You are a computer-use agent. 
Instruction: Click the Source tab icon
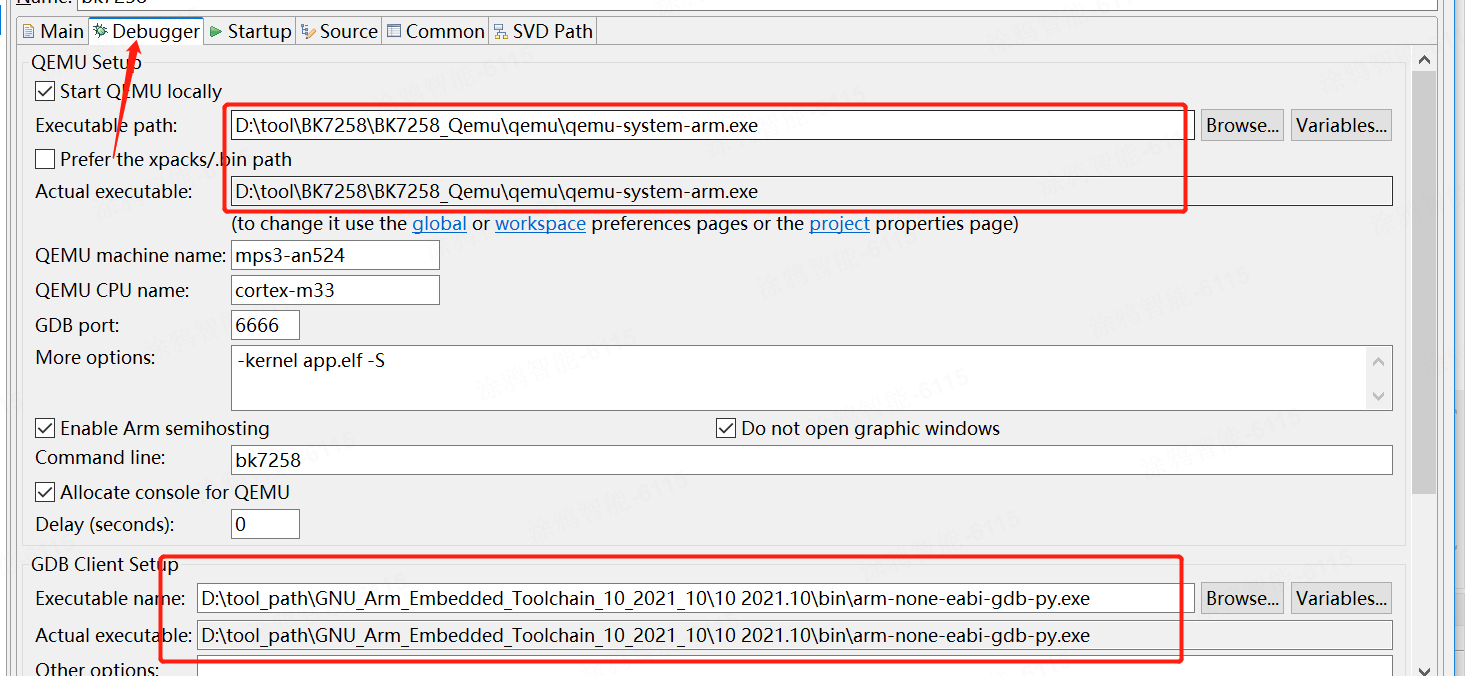[x=308, y=32]
